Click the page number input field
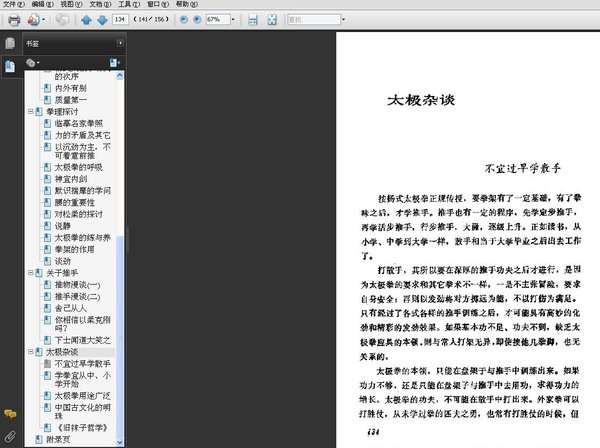Screen dimensions: 600x448 pyautogui.click(x=120, y=20)
